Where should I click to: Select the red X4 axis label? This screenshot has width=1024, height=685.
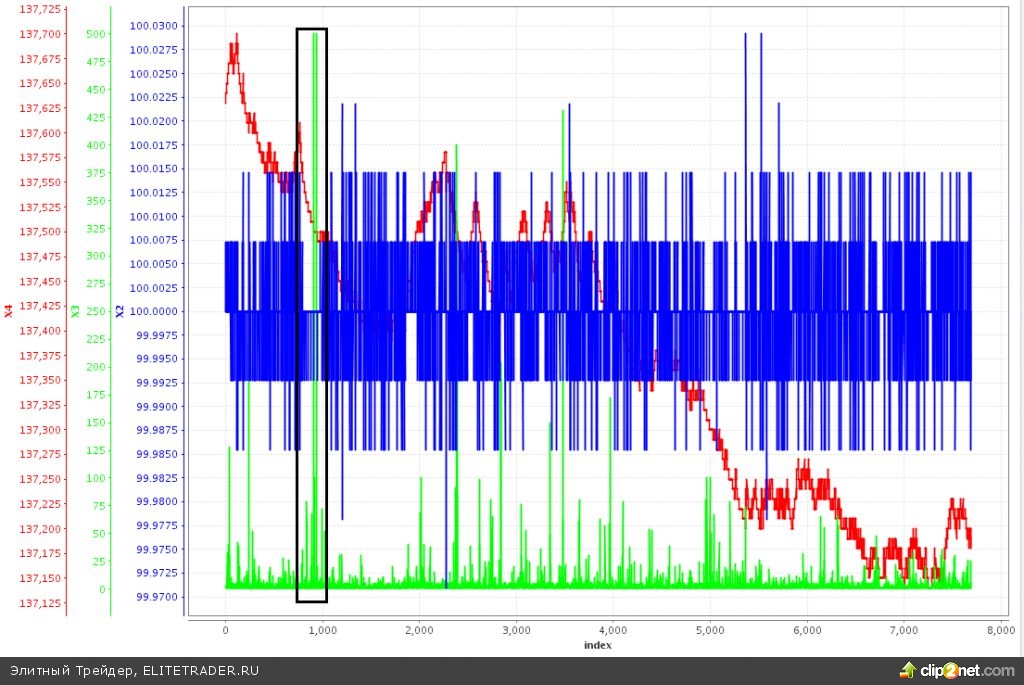coord(9,311)
